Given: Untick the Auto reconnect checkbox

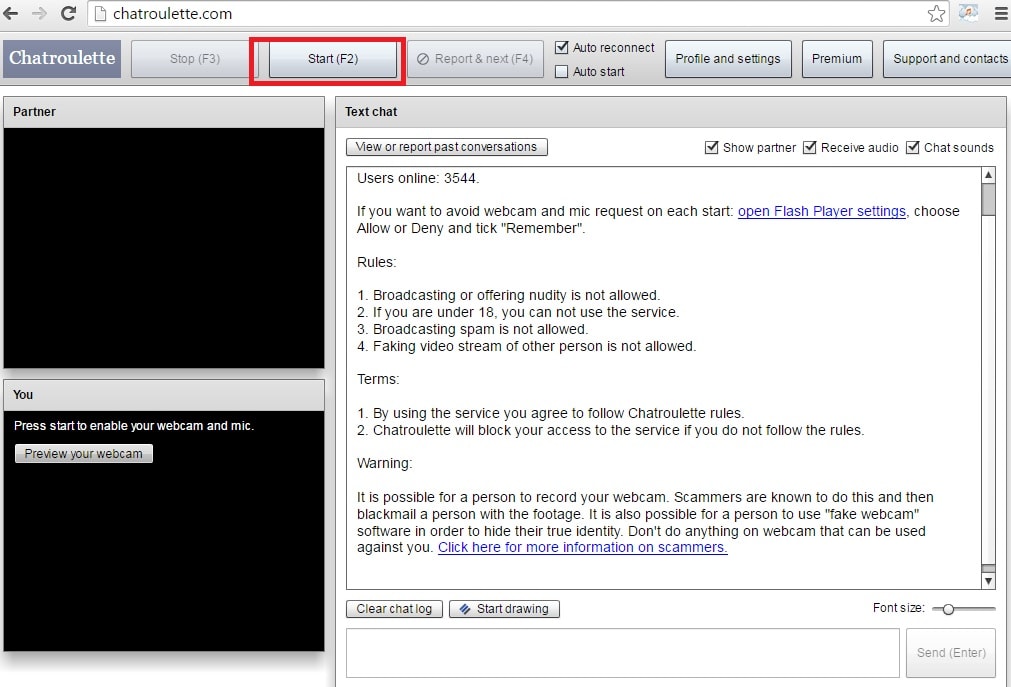Looking at the screenshot, I should pos(562,47).
